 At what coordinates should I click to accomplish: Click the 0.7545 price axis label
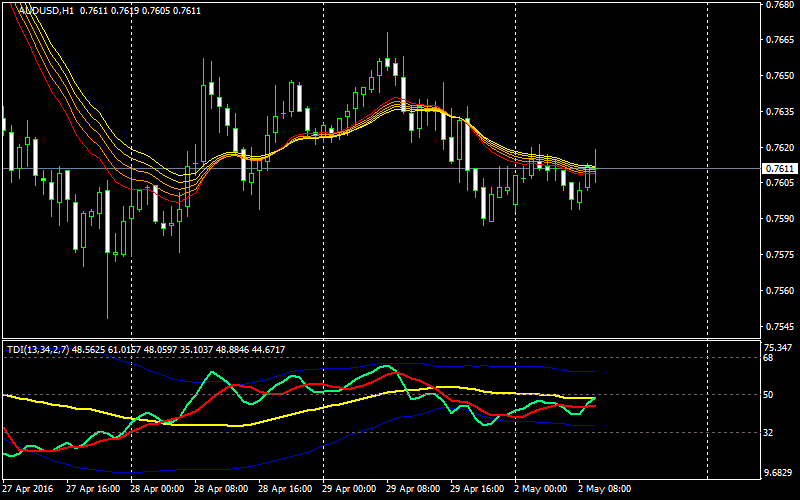coord(779,327)
